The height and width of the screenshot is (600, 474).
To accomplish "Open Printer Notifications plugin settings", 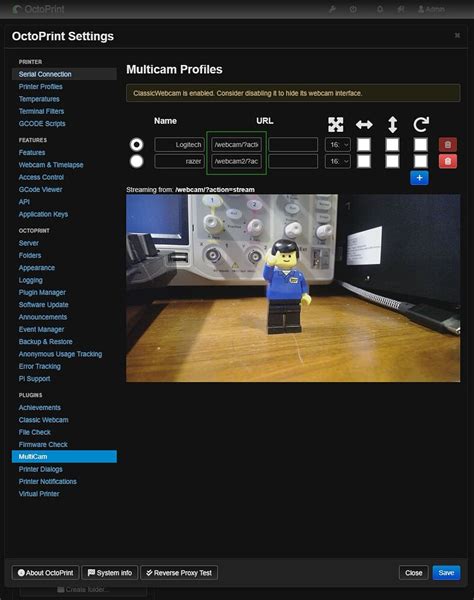I will coord(47,481).
